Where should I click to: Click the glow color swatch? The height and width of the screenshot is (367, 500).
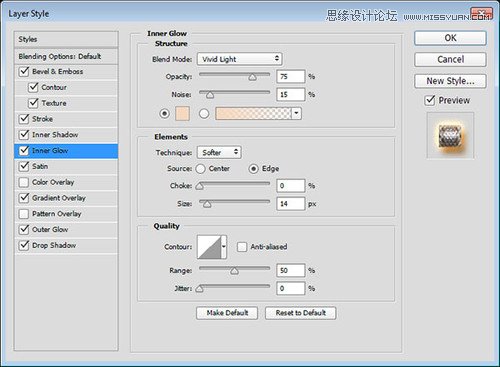click(182, 114)
